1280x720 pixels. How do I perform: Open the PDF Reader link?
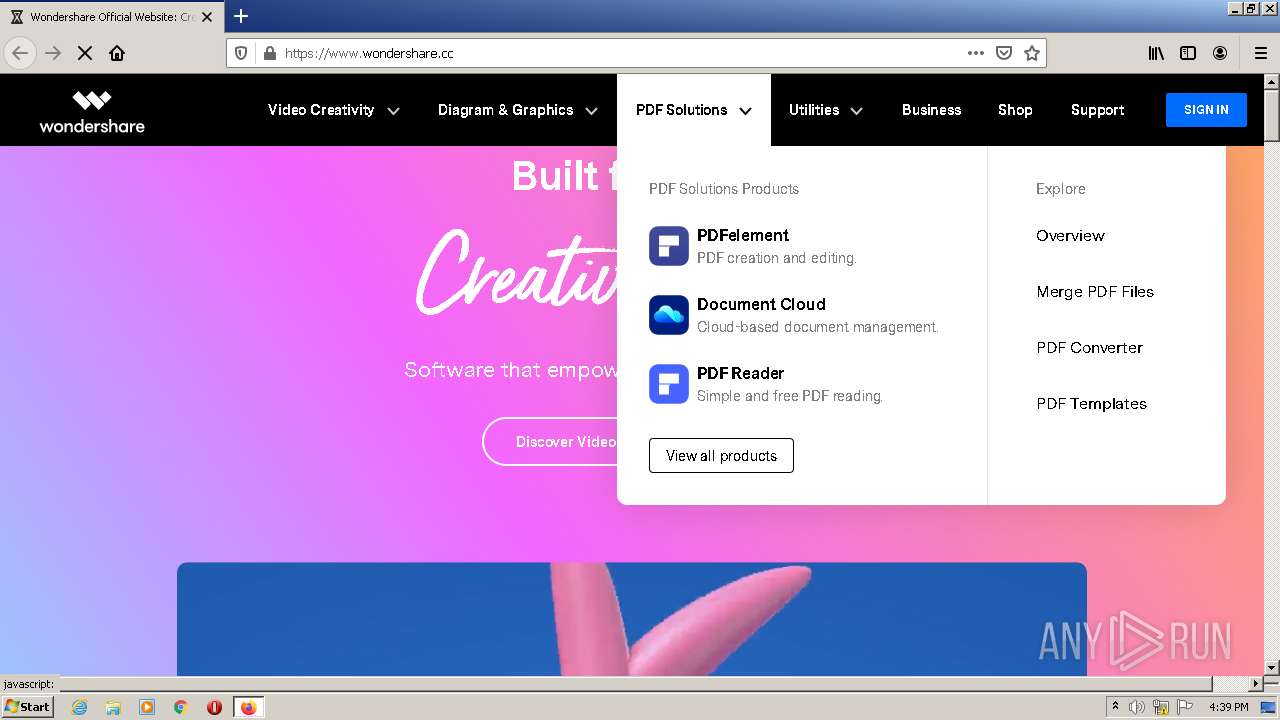(x=740, y=374)
